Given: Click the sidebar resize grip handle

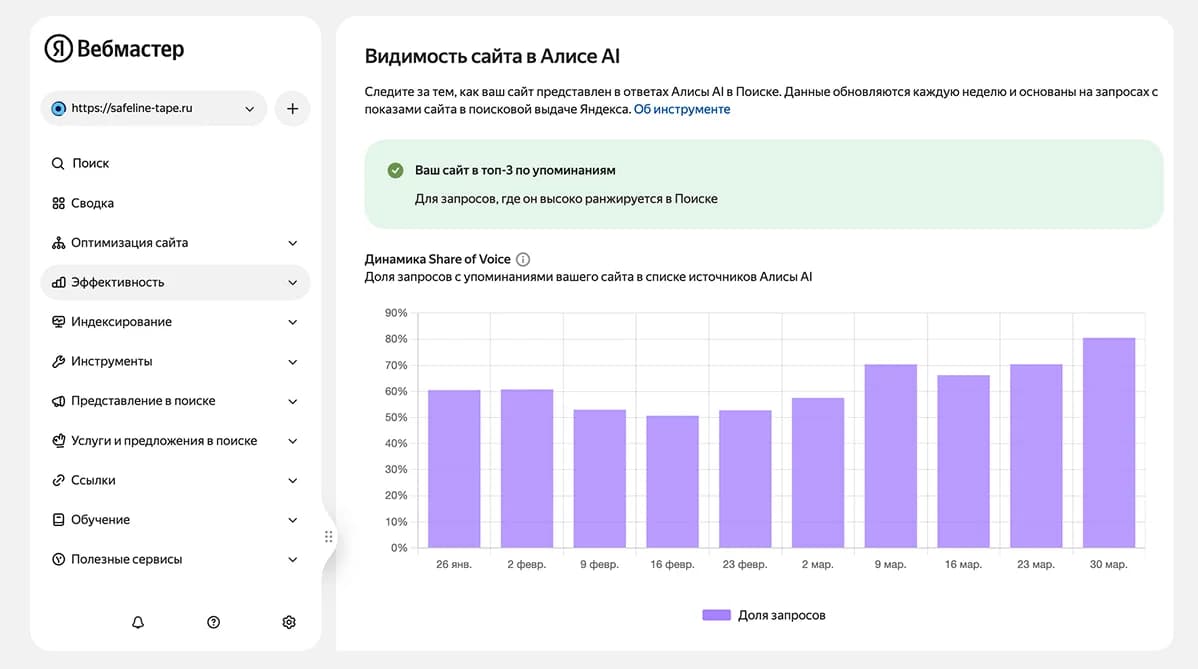Looking at the screenshot, I should (x=329, y=537).
